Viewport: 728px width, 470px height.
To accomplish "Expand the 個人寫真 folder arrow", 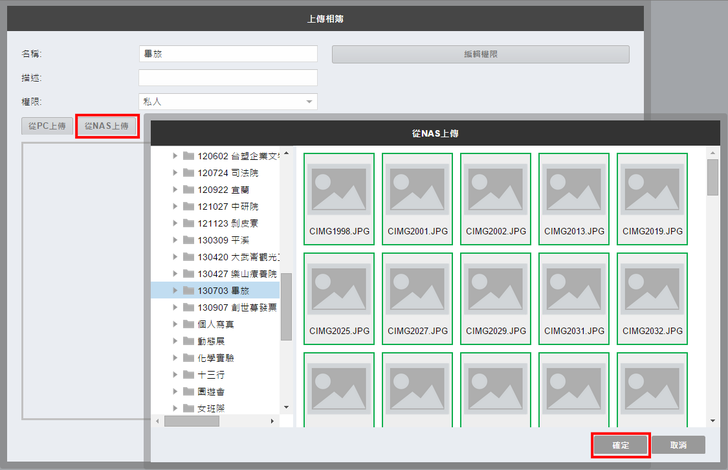I will coord(175,324).
